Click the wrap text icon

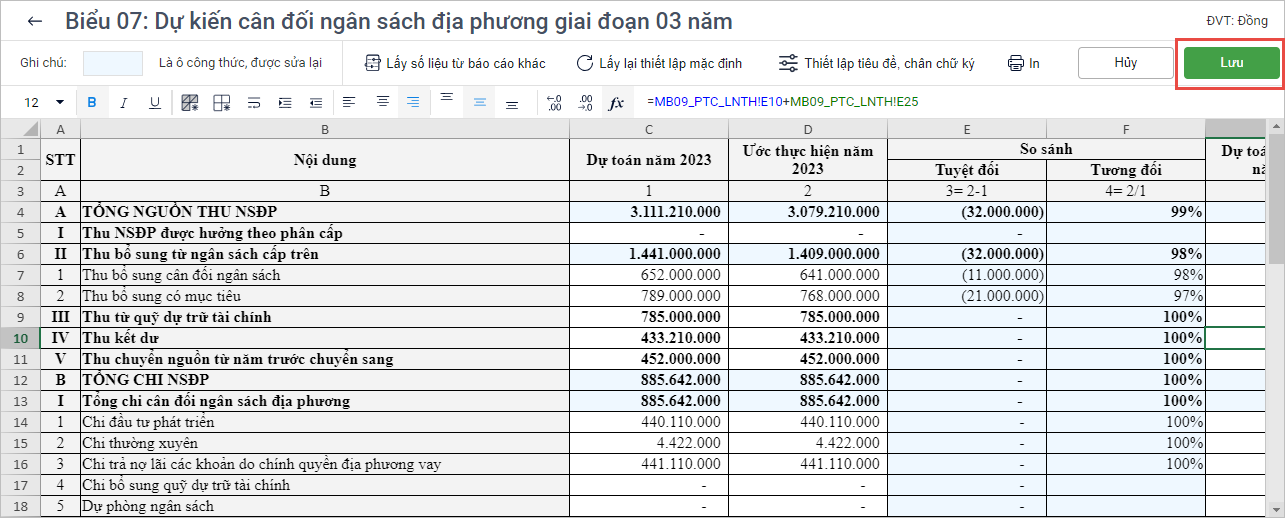254,102
